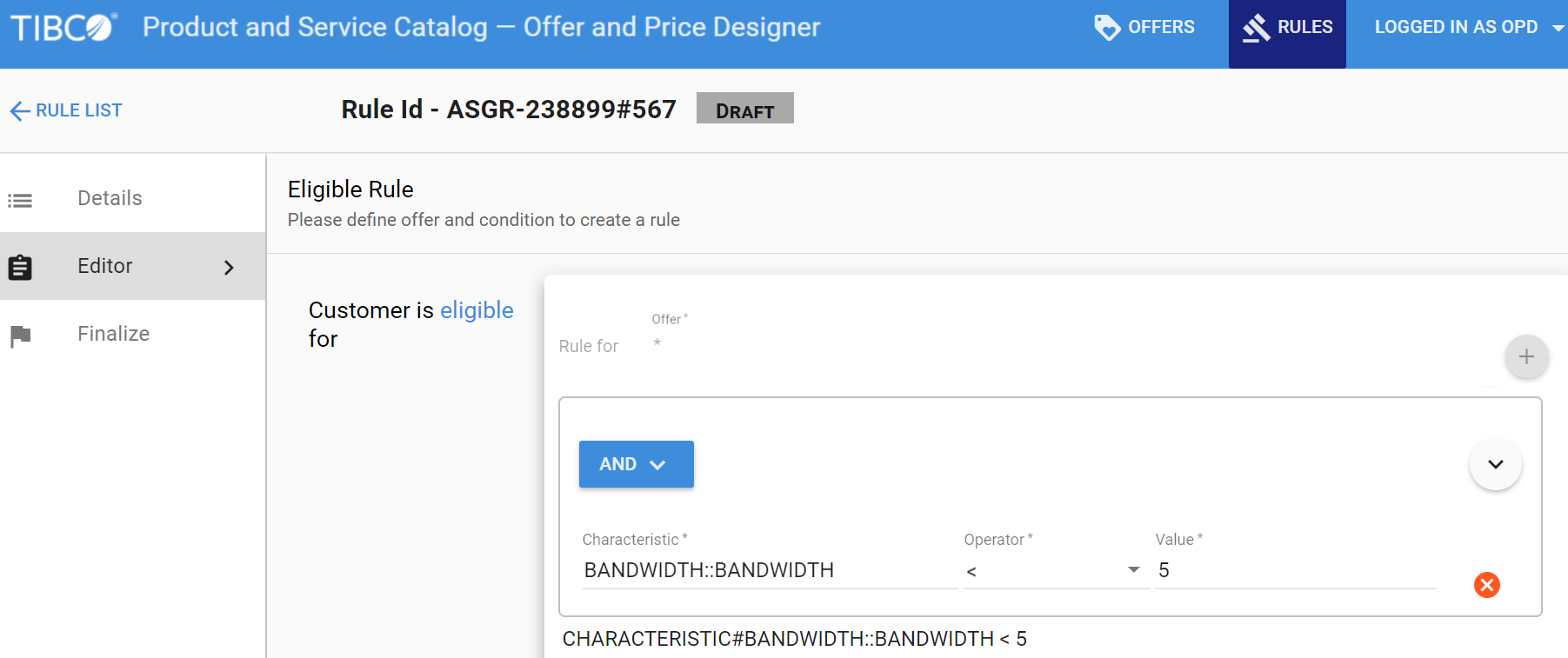Click the Characteristic BANDWIDTH field
This screenshot has height=658, width=1568.
pos(769,570)
